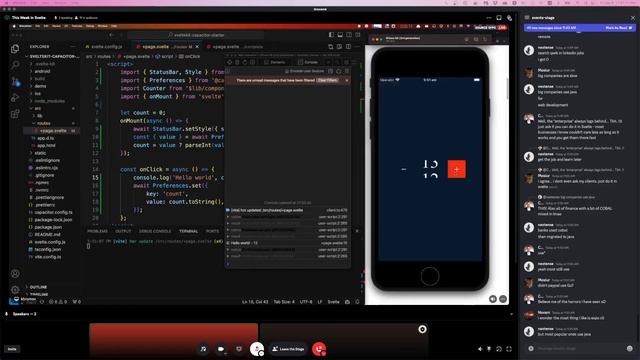Open app.d.ts in the file tree

point(45,138)
